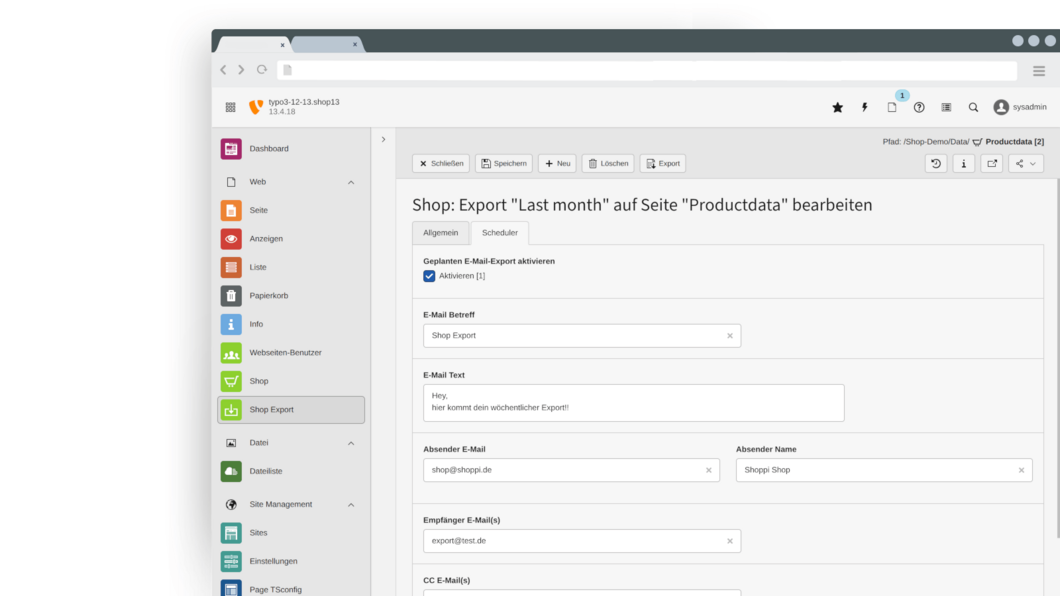The width and height of the screenshot is (1060, 596).
Task: Click the Löschen button
Action: click(608, 164)
